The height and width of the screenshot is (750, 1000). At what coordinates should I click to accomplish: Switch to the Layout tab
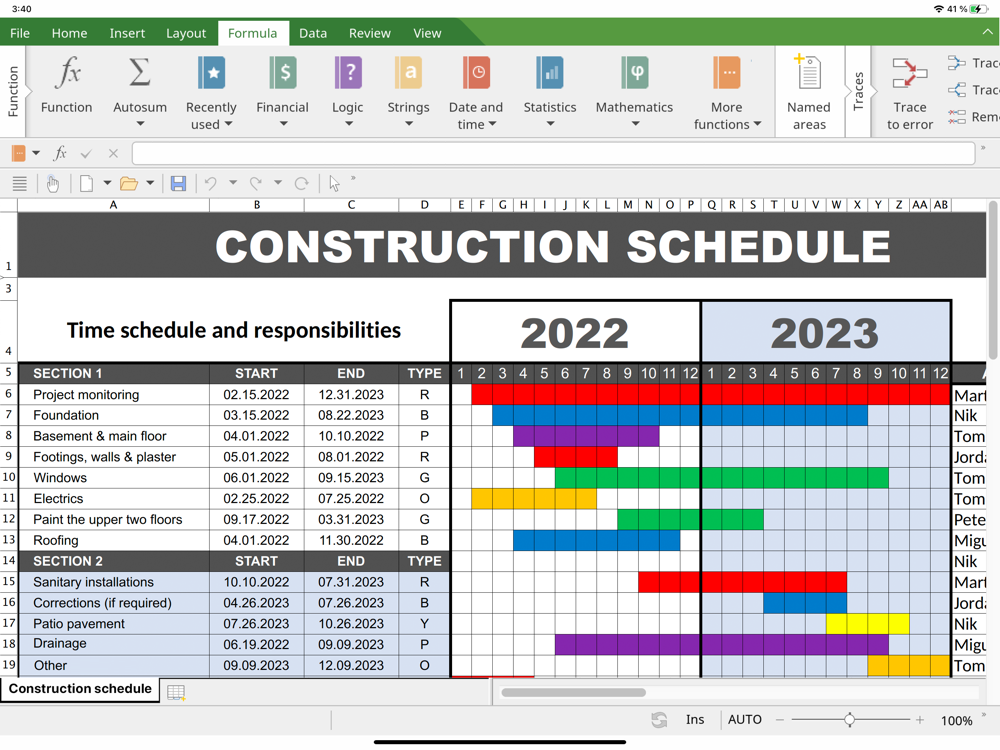tap(186, 33)
